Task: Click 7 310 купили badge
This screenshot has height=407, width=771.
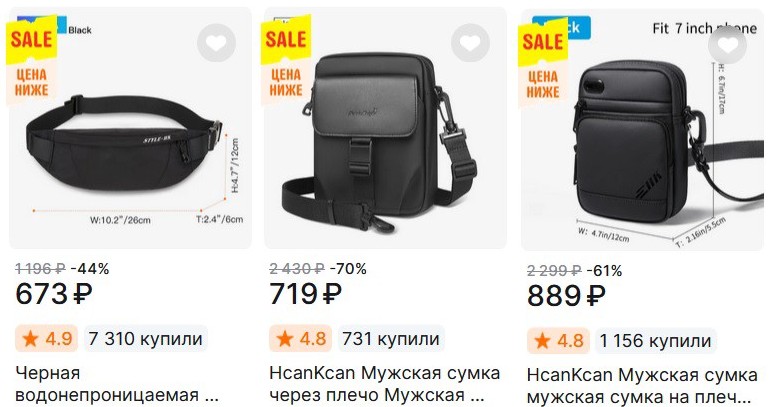Action: 146,339
